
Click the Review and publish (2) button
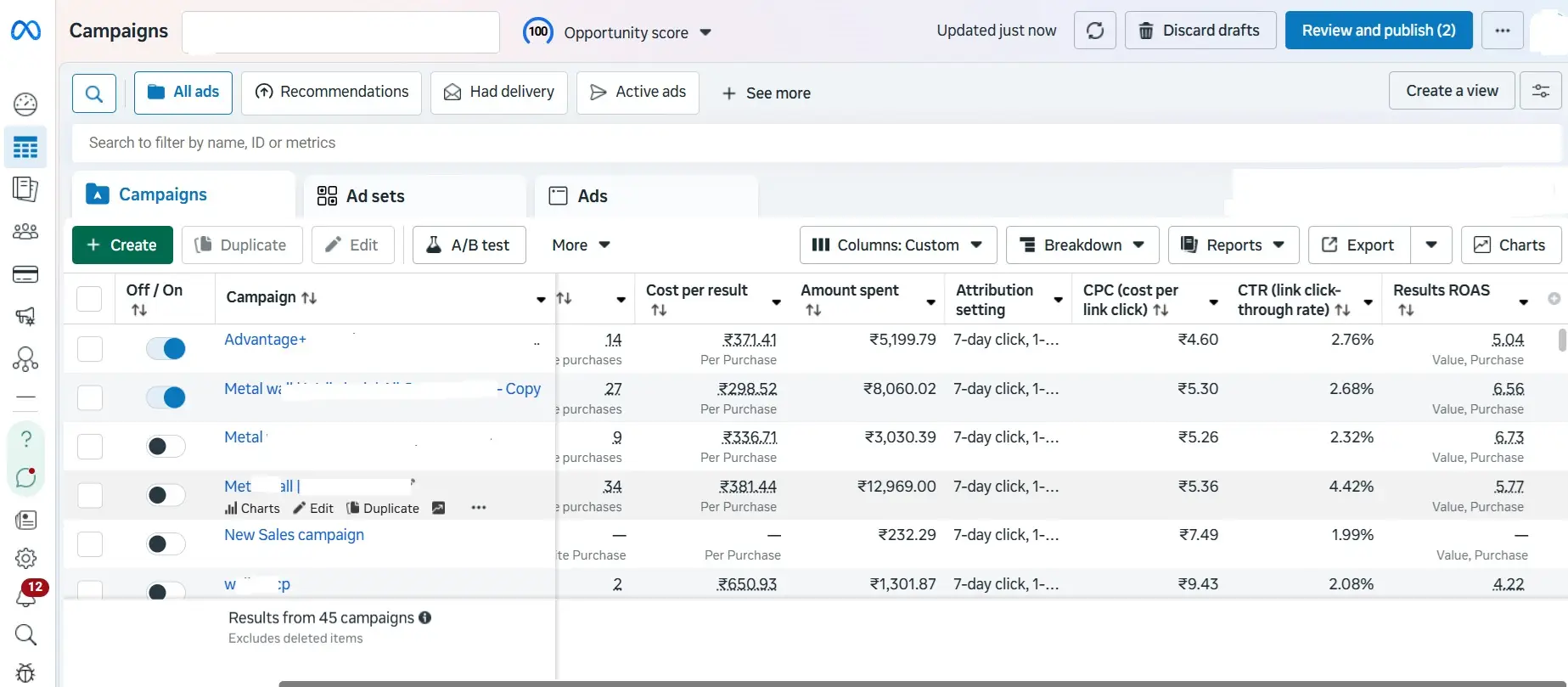(1378, 31)
